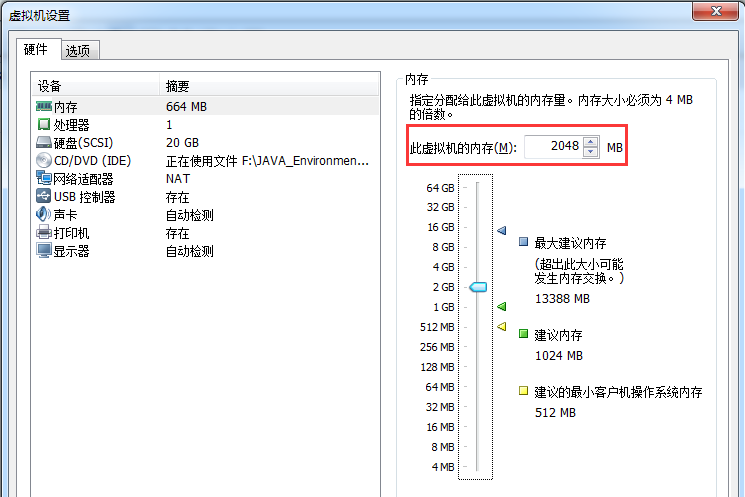Click the 硬盘(SCSI) hard disk icon
The width and height of the screenshot is (745, 497).
(x=44, y=143)
